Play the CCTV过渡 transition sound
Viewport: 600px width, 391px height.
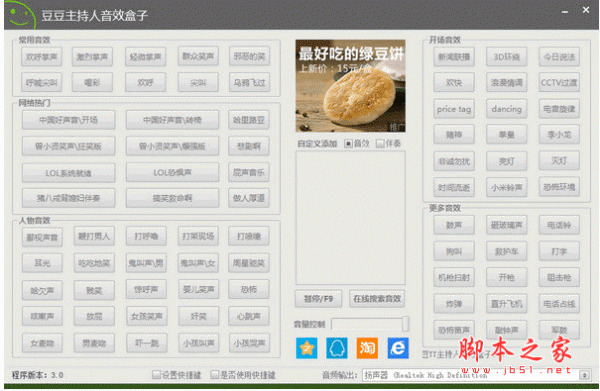tap(559, 82)
